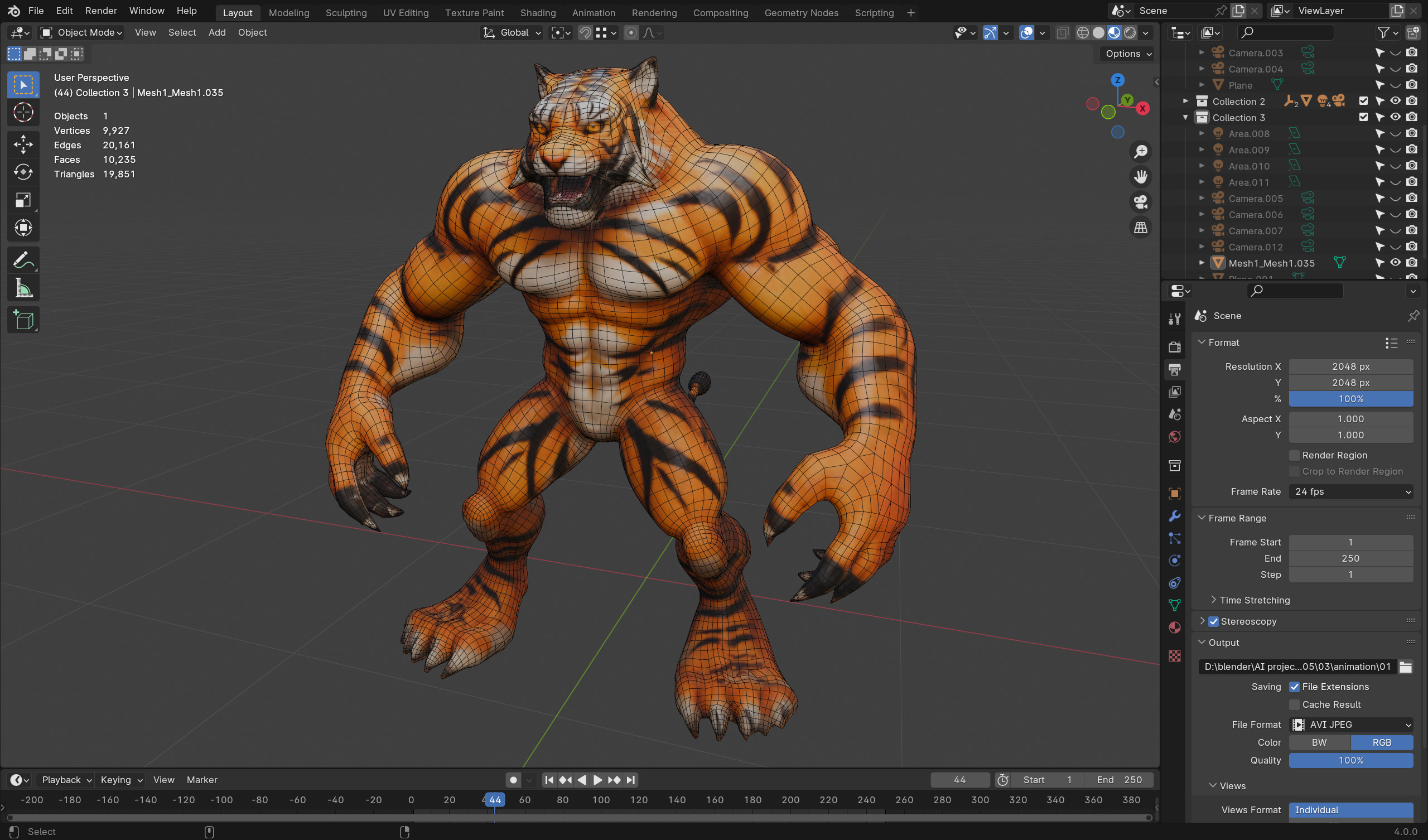Toggle the snapping magnet icon
Image resolution: width=1428 pixels, height=840 pixels.
pos(585,33)
